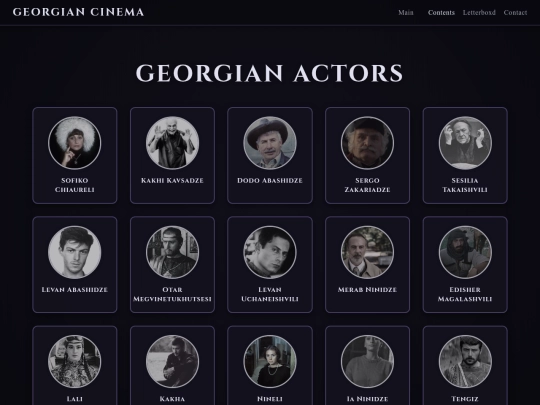Click the Georgian Cinema site logo
This screenshot has height=405, width=540.
click(x=79, y=12)
